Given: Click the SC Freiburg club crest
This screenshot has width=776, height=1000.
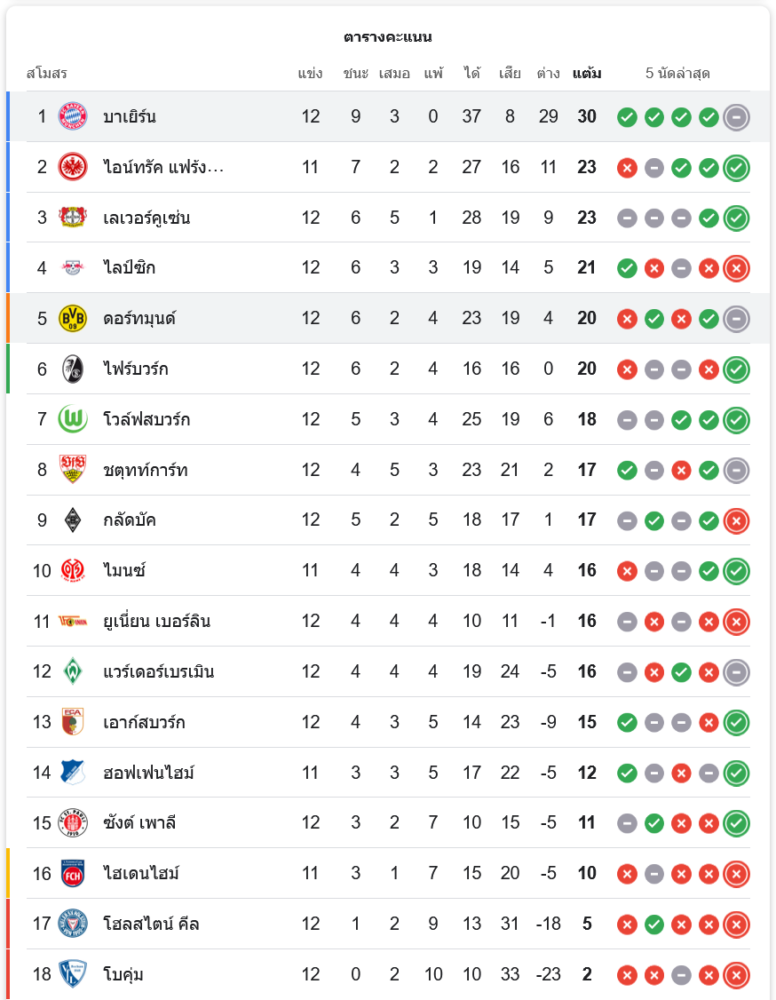Looking at the screenshot, I should point(73,368).
